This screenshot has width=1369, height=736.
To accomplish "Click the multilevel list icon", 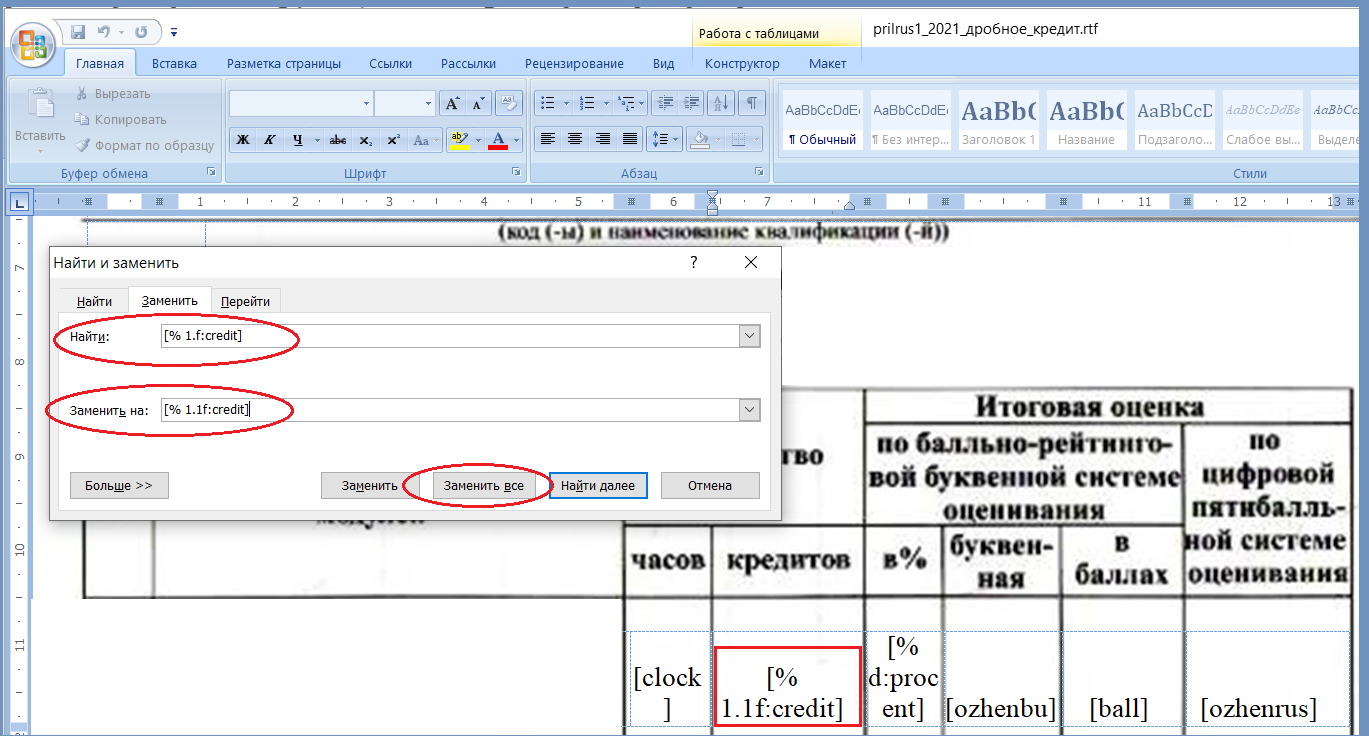I will pyautogui.click(x=626, y=103).
